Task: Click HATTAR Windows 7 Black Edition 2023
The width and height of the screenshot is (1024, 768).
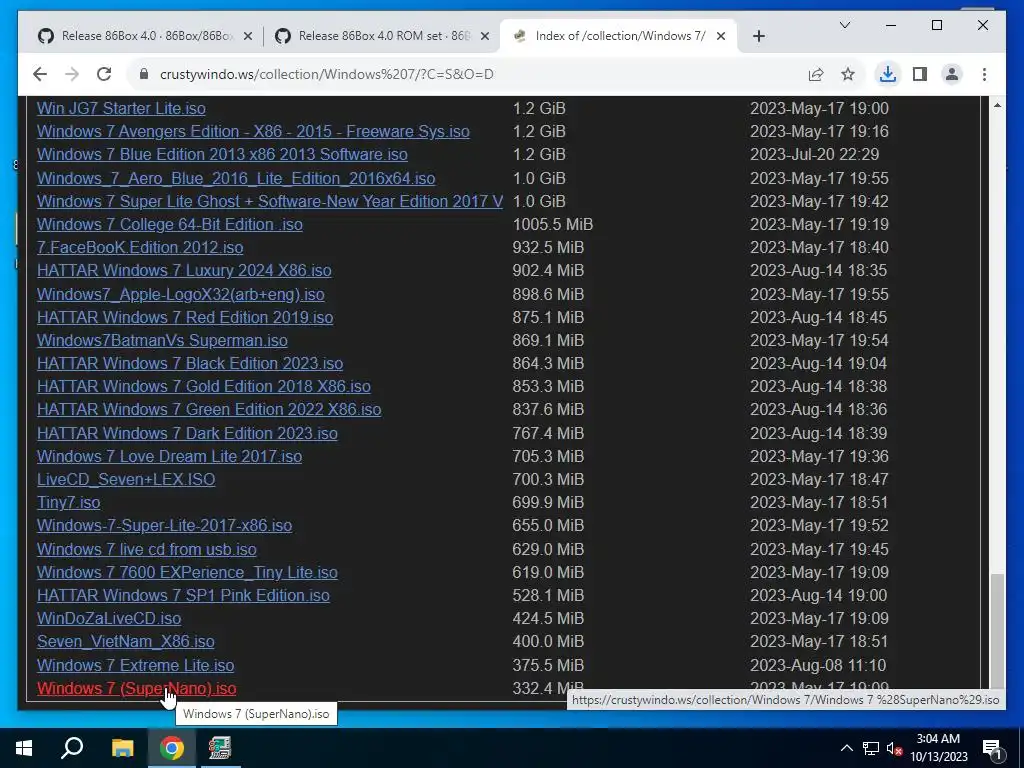Action: (190, 363)
